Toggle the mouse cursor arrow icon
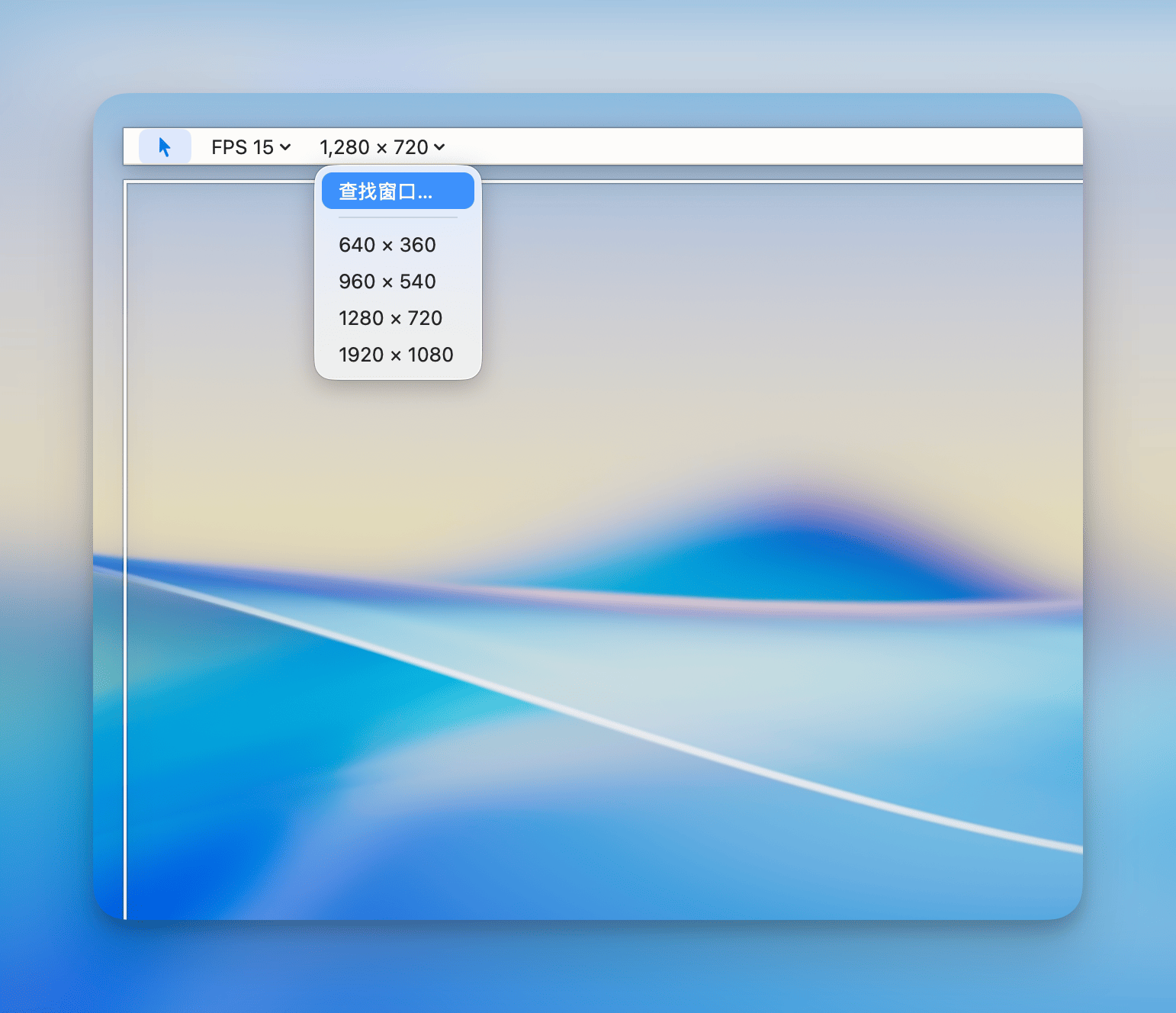This screenshot has width=1176, height=1013. click(x=165, y=146)
